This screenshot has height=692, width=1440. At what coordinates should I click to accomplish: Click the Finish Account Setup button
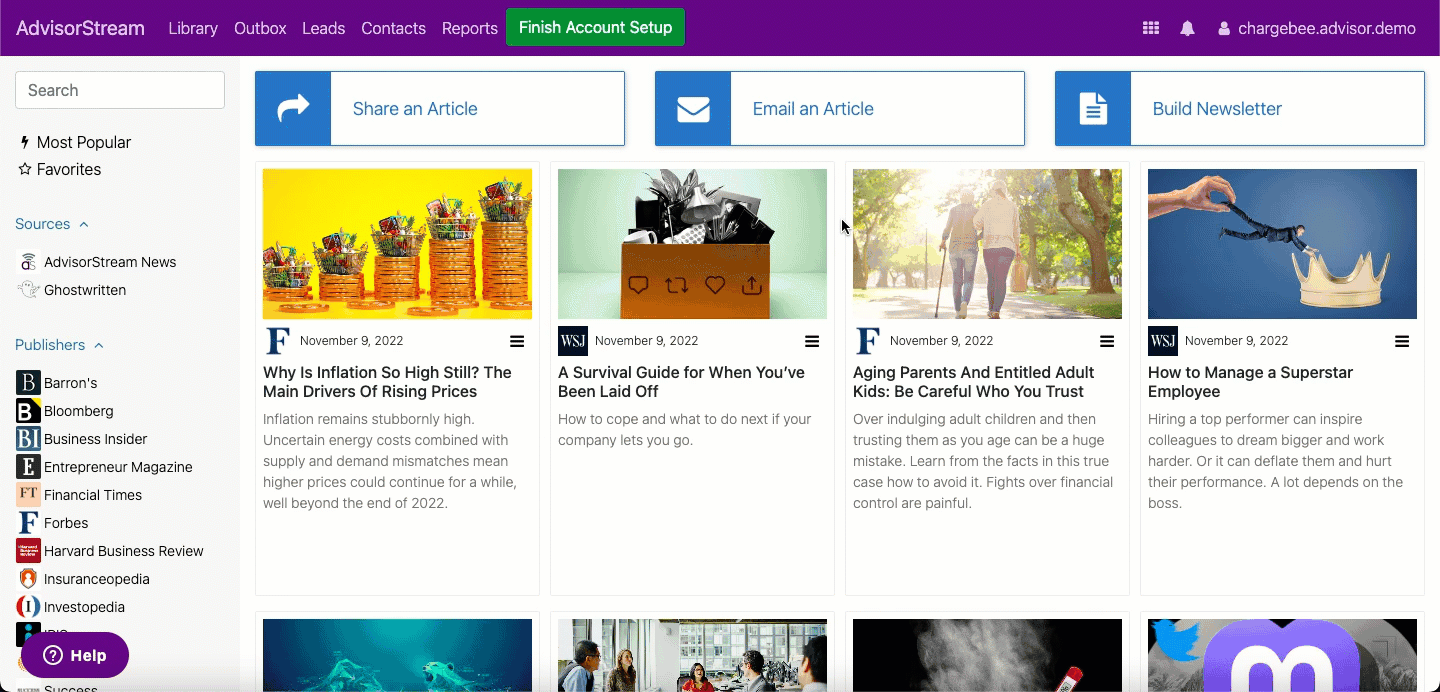[595, 27]
